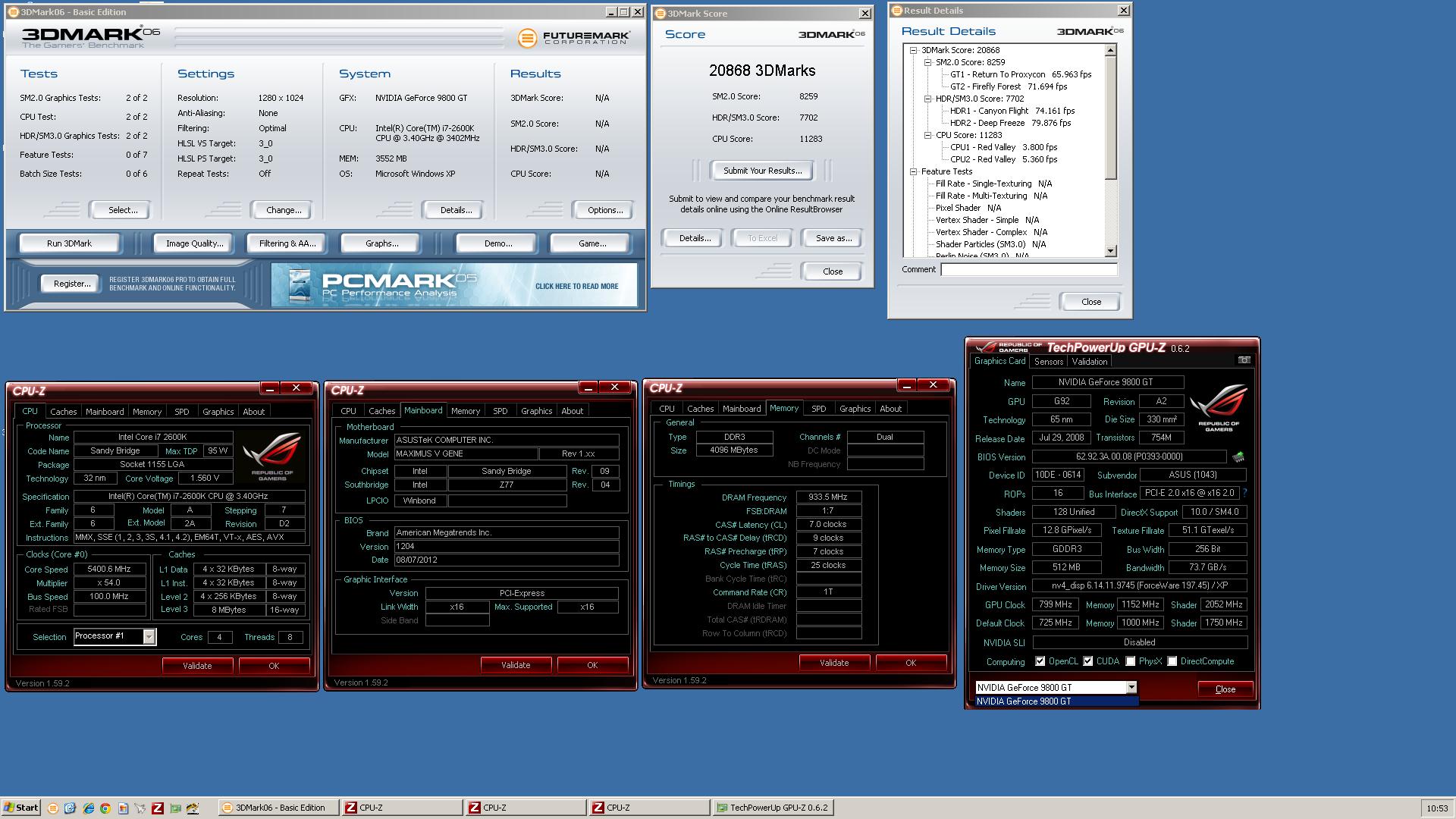Click the BIOS save chip icon
The image size is (1456, 819).
[x=1238, y=457]
